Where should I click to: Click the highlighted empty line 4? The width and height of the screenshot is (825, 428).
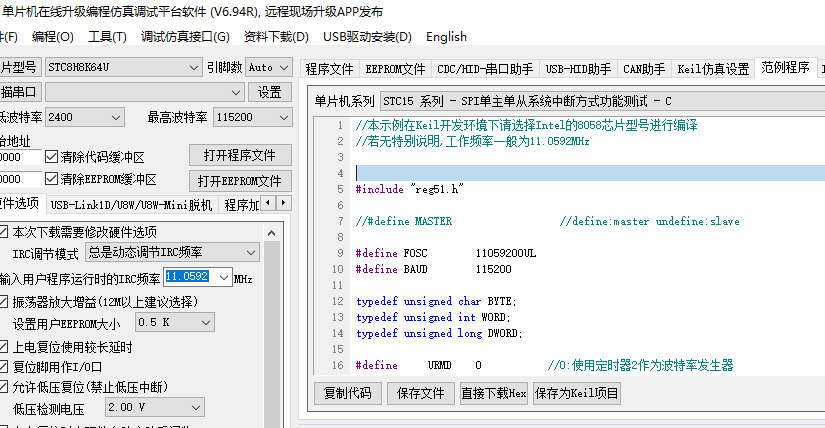589,173
